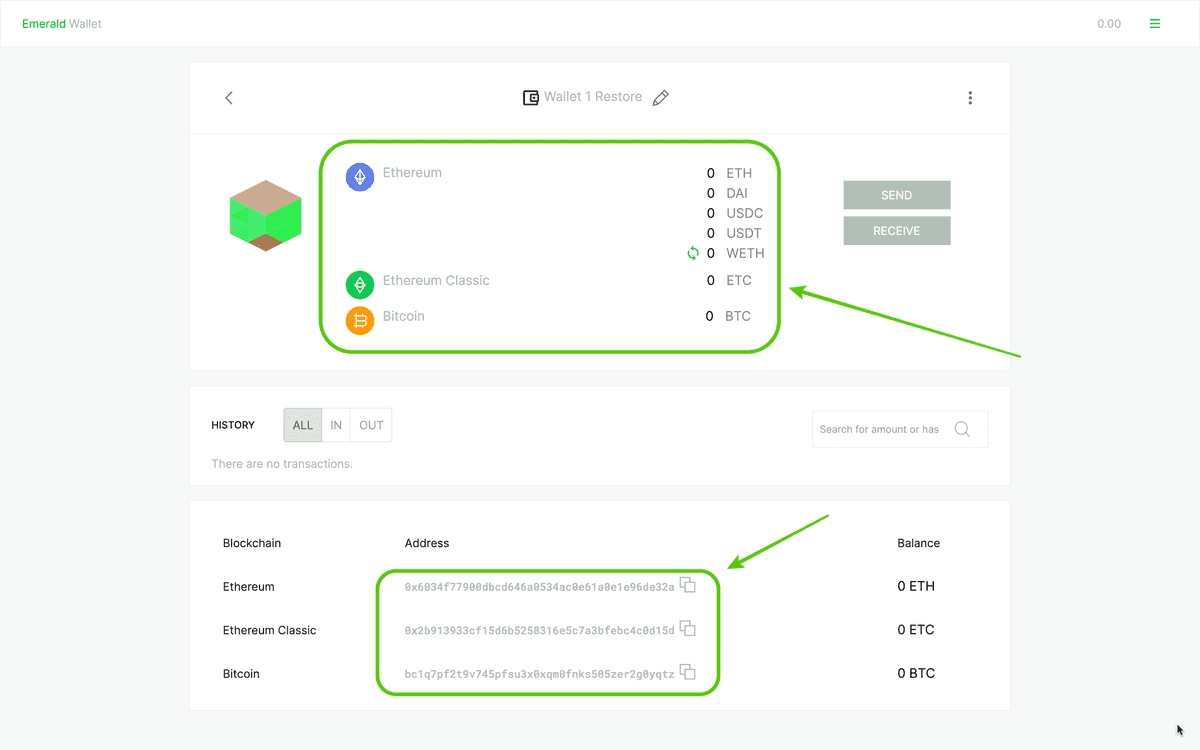Select the Bitcoin coin icon

click(359, 320)
